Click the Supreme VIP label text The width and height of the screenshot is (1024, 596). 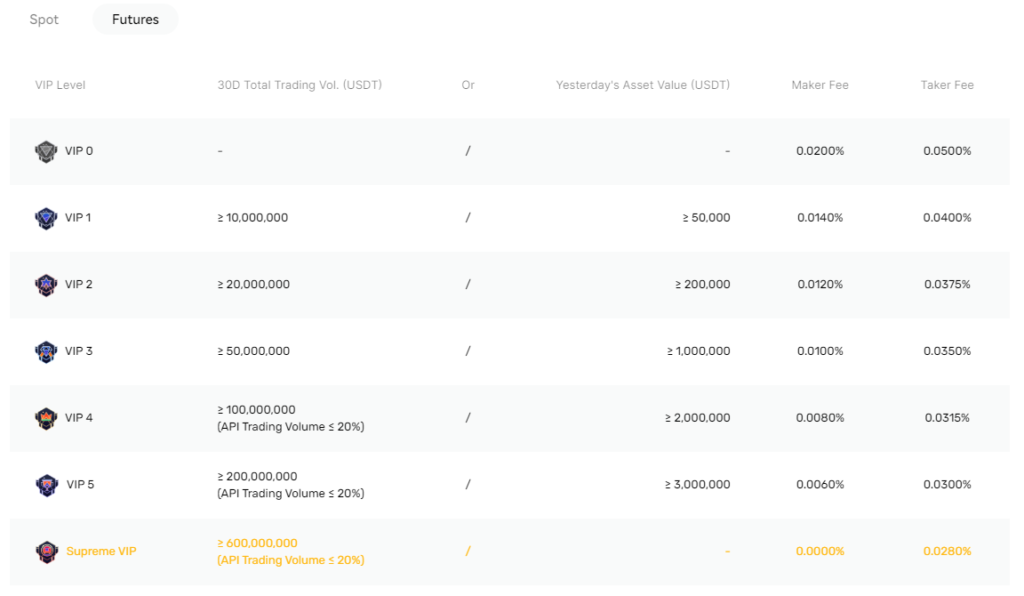101,551
